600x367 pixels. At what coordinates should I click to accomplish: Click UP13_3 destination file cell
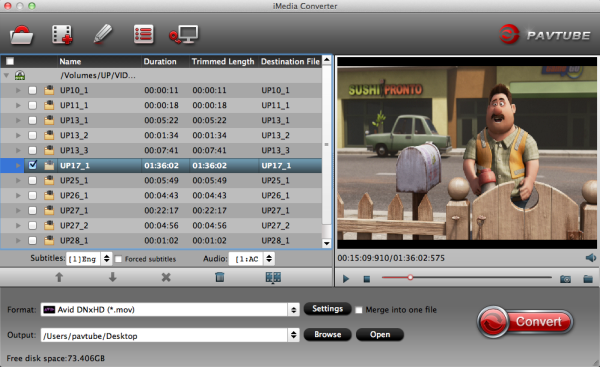tap(276, 150)
